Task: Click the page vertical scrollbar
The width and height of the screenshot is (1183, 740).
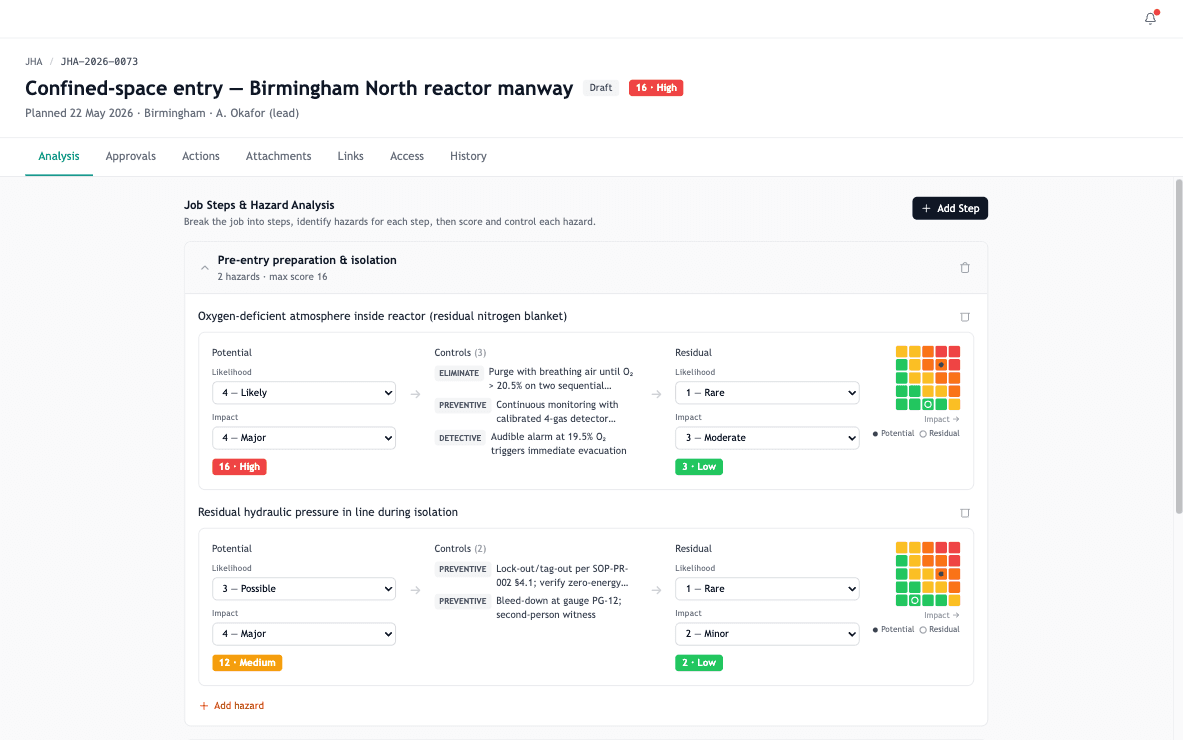Action: tap(1178, 347)
